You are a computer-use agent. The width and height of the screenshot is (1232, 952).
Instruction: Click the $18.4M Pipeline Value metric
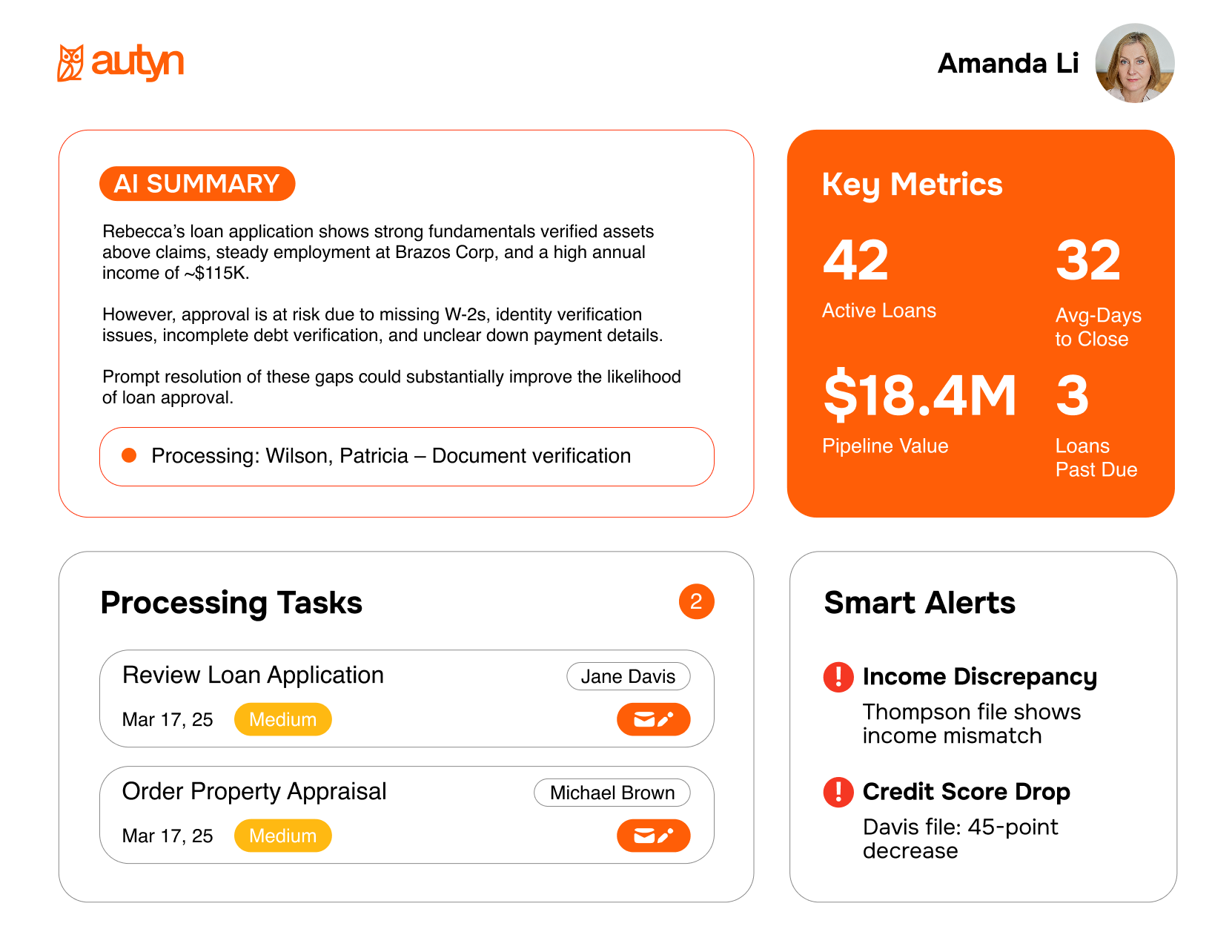[919, 413]
